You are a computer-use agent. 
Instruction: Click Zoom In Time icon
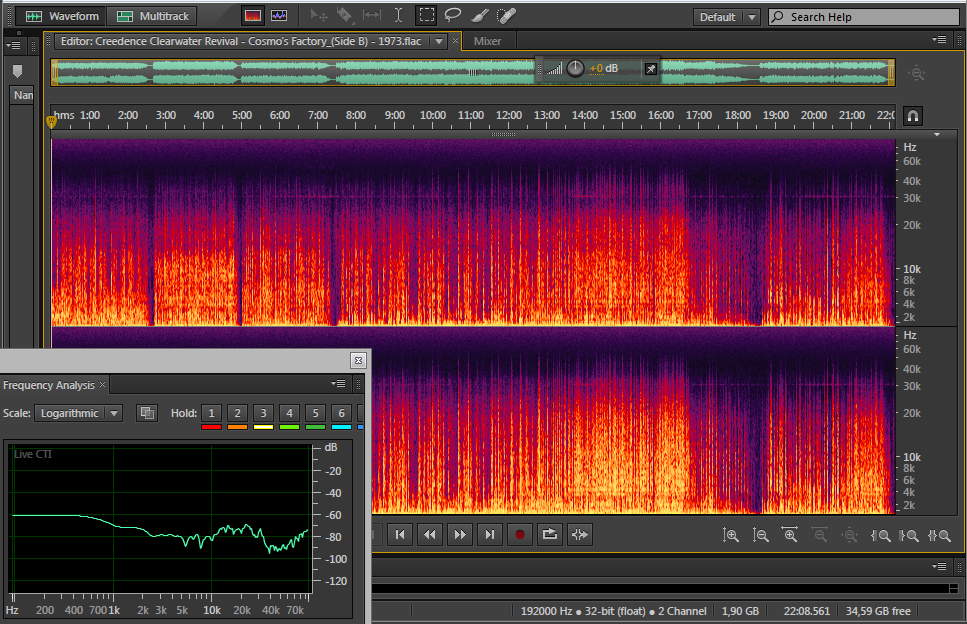click(x=790, y=535)
